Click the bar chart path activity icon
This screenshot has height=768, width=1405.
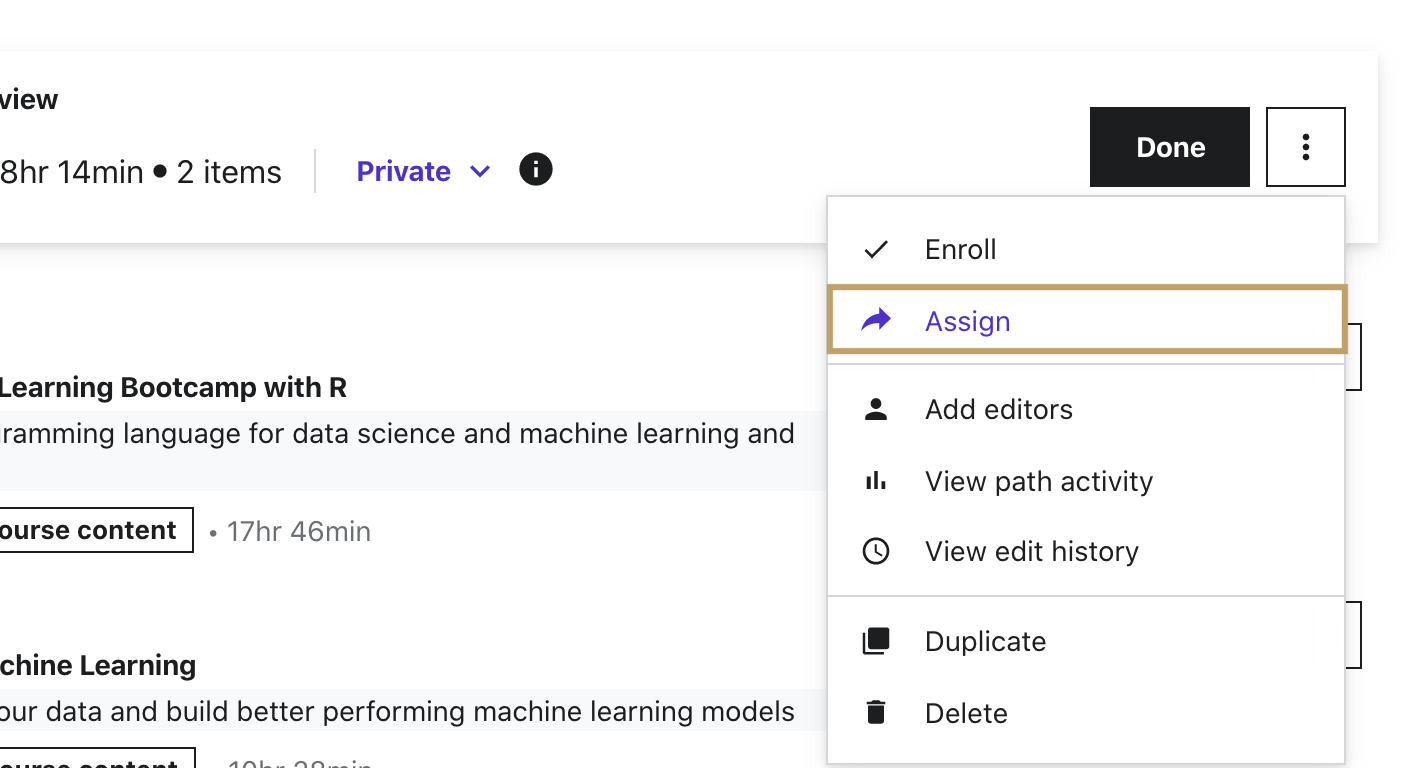pyautogui.click(x=876, y=481)
